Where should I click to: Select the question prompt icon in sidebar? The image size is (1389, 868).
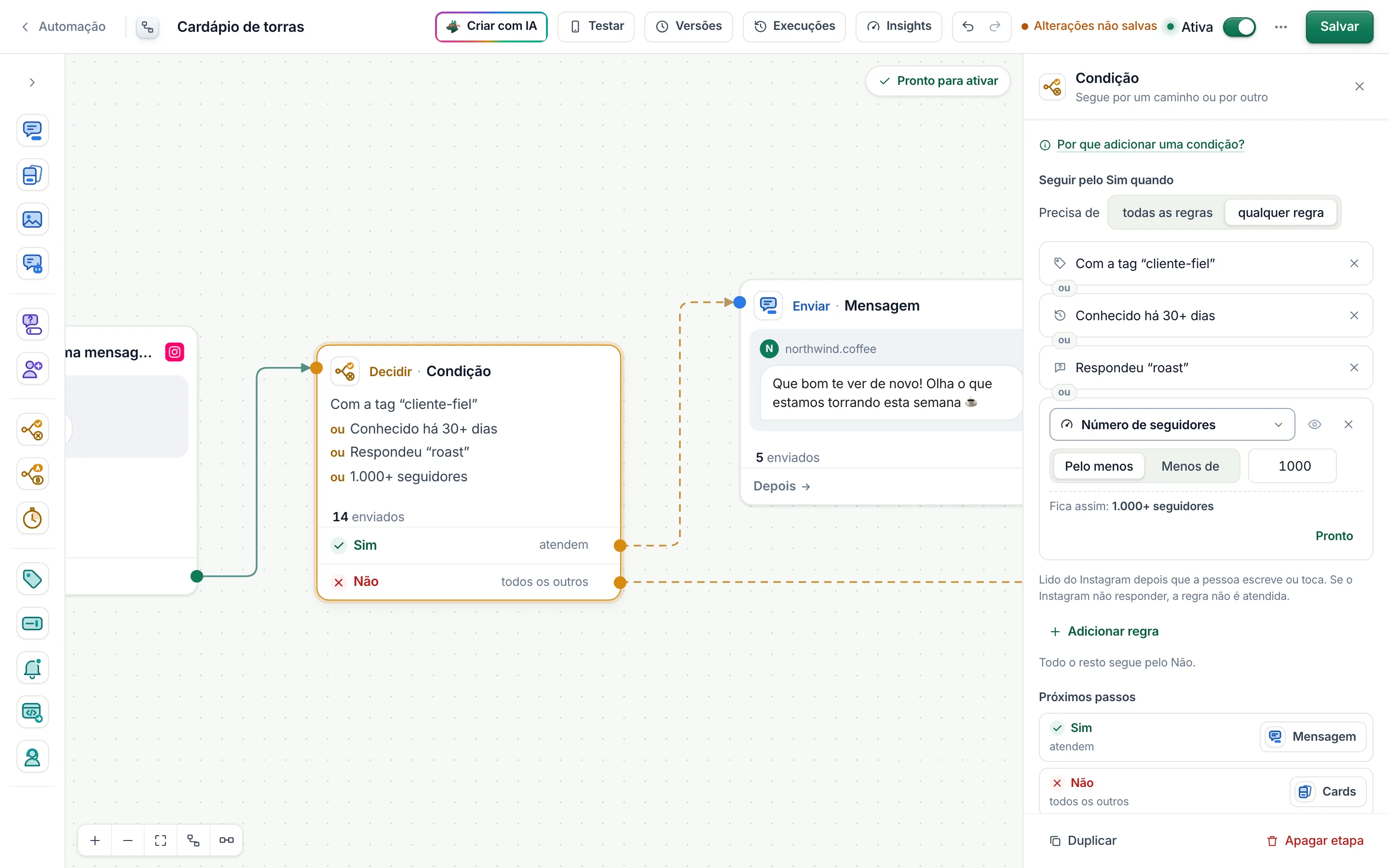32,325
